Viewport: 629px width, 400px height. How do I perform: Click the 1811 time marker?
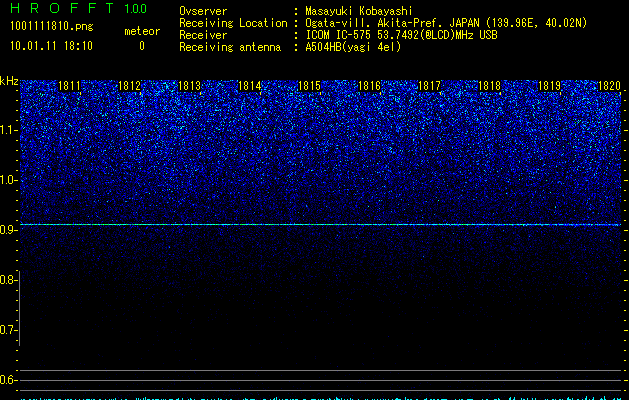coord(69,86)
